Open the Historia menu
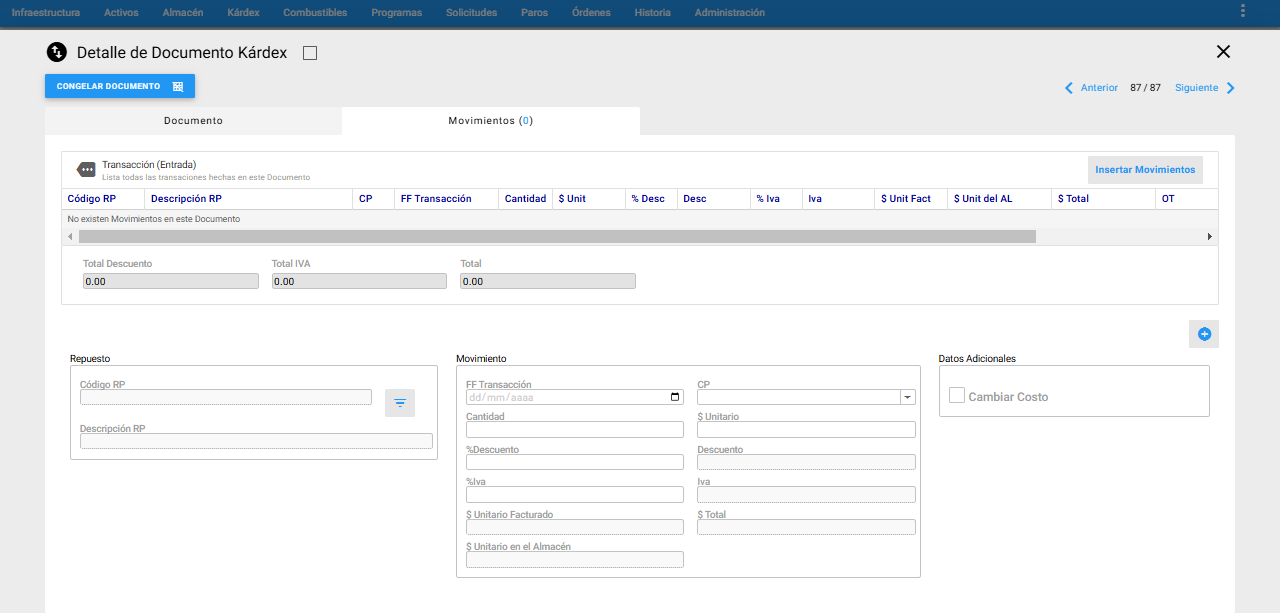1280x613 pixels. [x=652, y=13]
